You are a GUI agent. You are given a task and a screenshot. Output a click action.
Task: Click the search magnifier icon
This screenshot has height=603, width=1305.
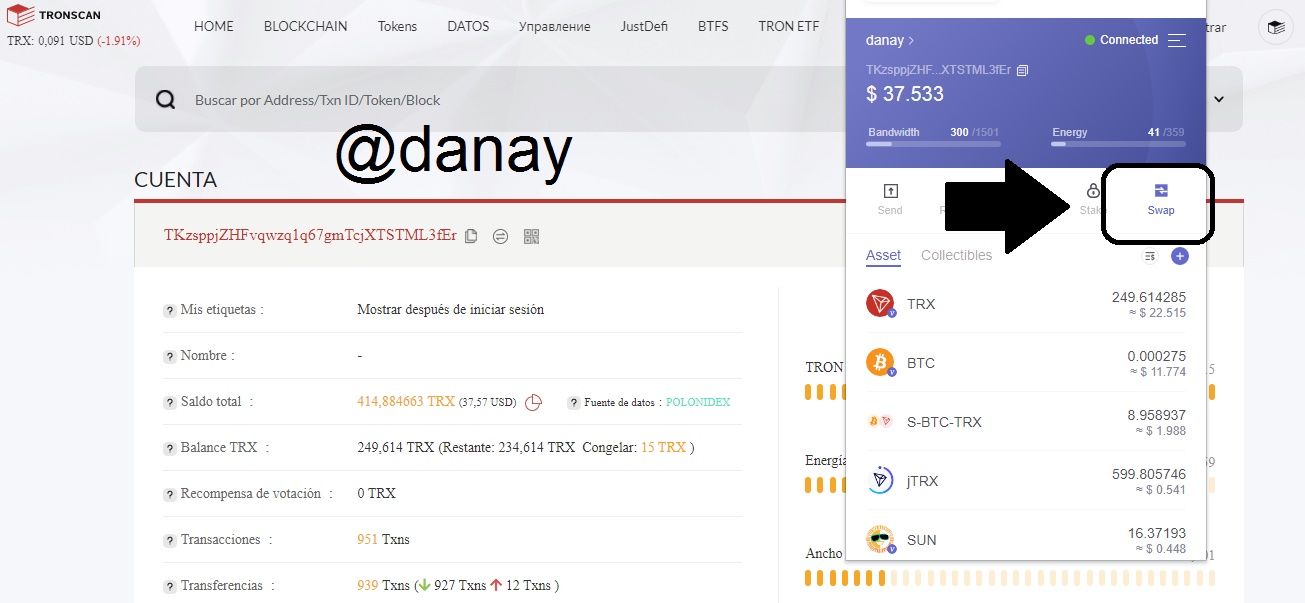click(x=166, y=99)
